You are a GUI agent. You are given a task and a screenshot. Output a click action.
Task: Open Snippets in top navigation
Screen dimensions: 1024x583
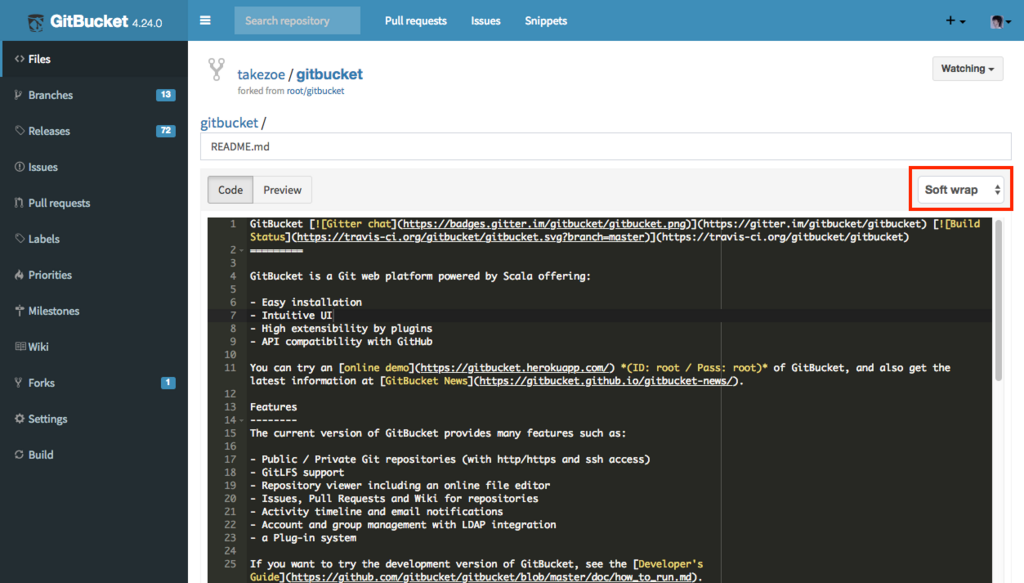coord(545,21)
